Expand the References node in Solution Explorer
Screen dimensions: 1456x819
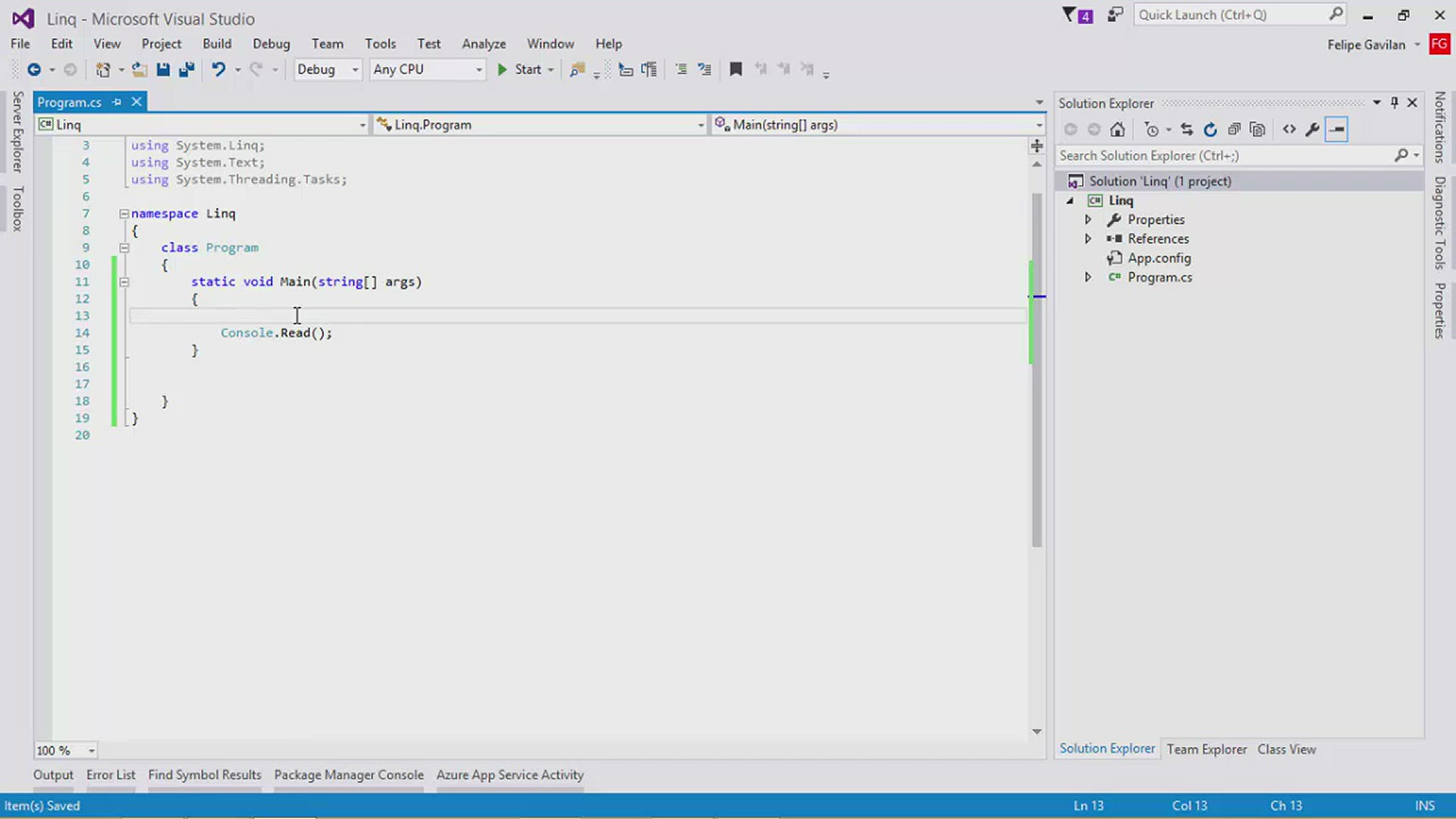point(1088,239)
